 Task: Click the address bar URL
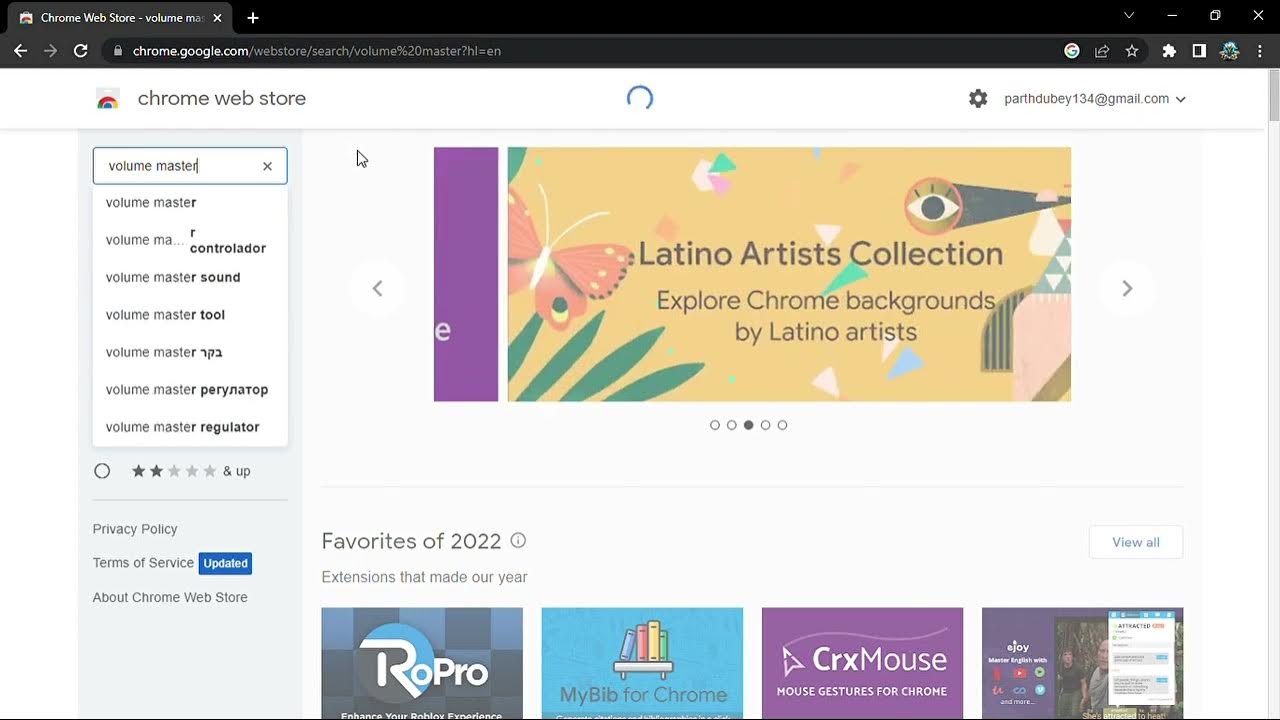[316, 51]
